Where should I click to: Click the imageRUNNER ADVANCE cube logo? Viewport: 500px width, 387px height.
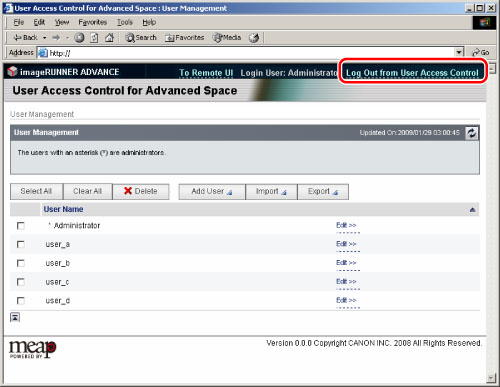(x=12, y=71)
